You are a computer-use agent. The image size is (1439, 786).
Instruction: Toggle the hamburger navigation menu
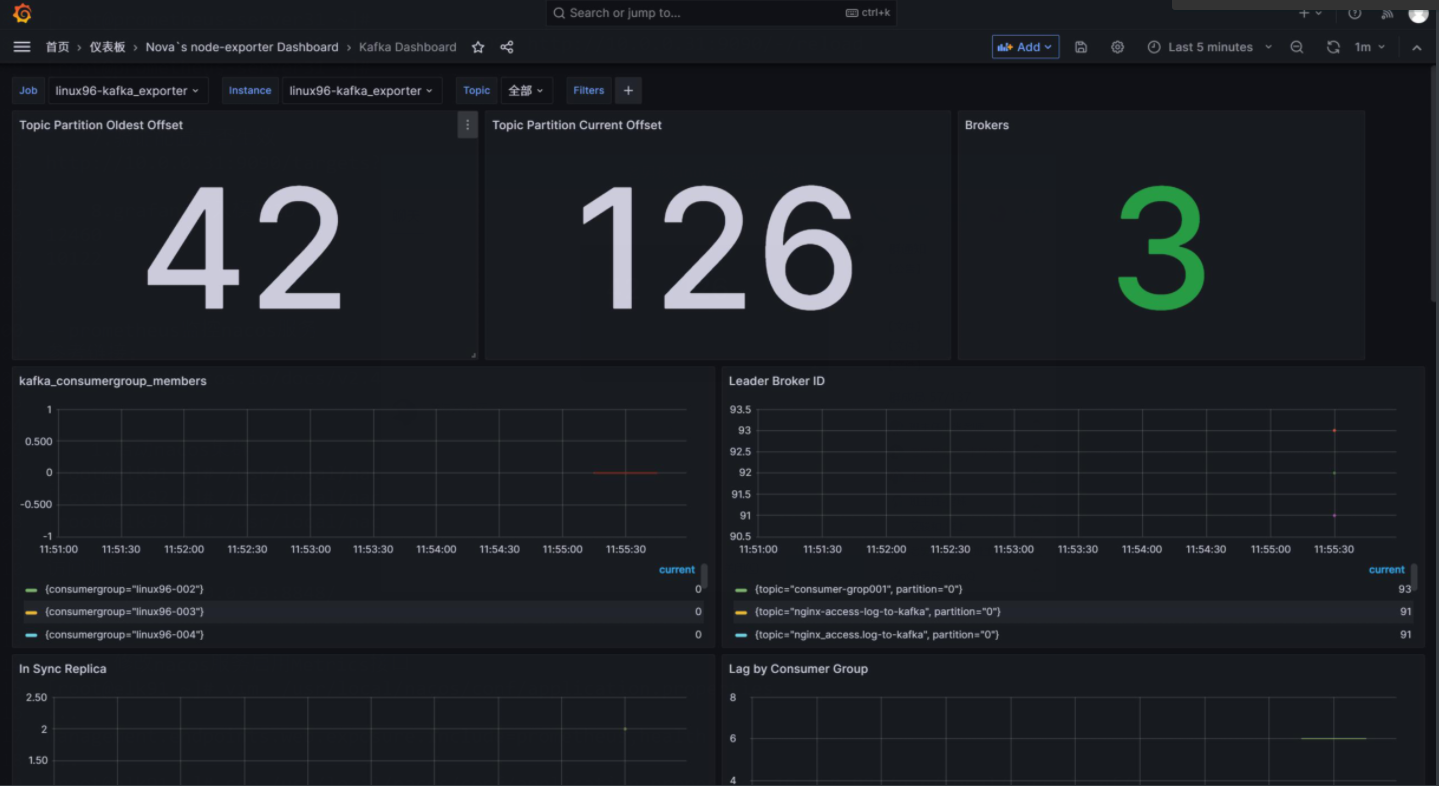22,47
